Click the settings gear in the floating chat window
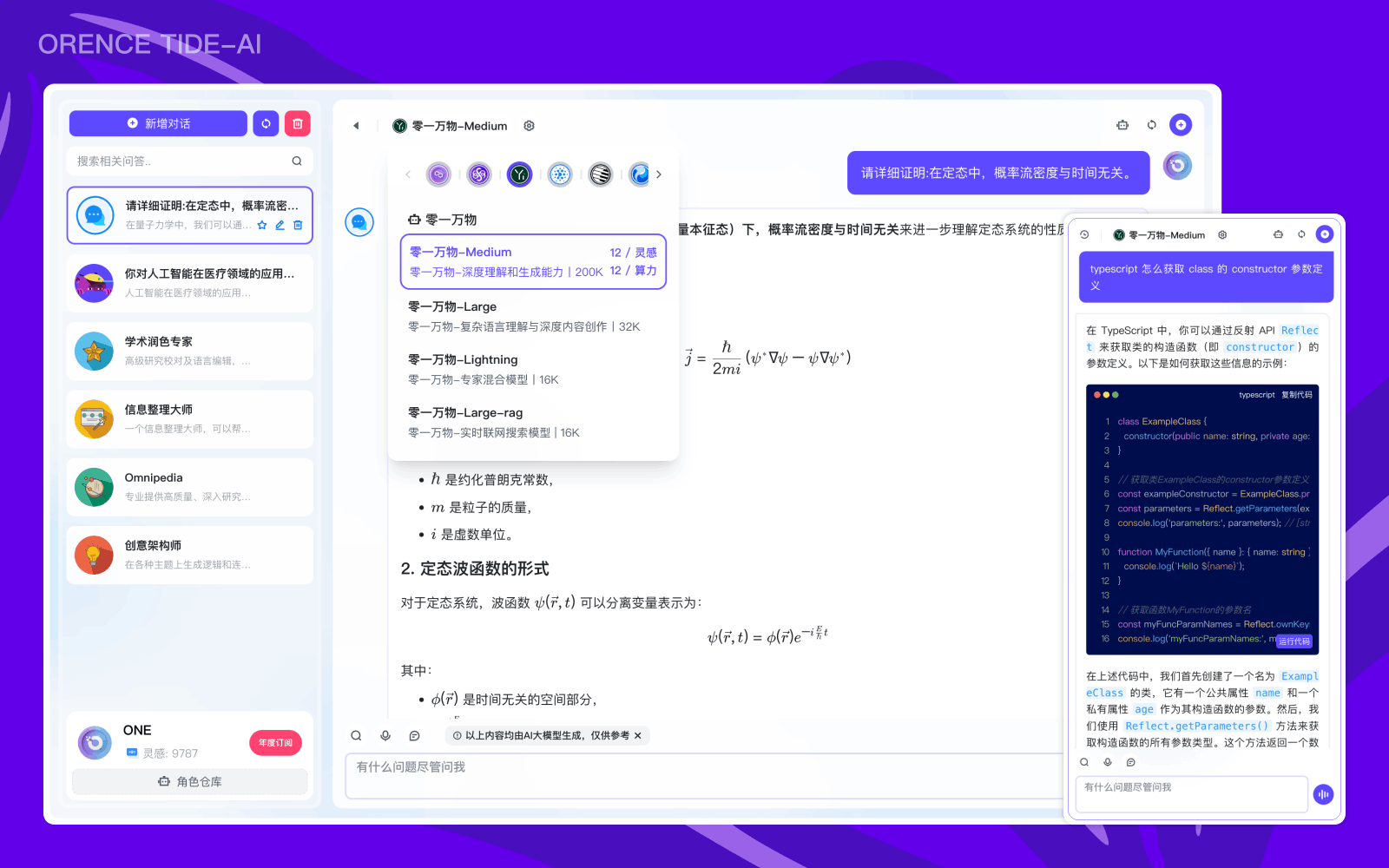 click(x=1222, y=234)
